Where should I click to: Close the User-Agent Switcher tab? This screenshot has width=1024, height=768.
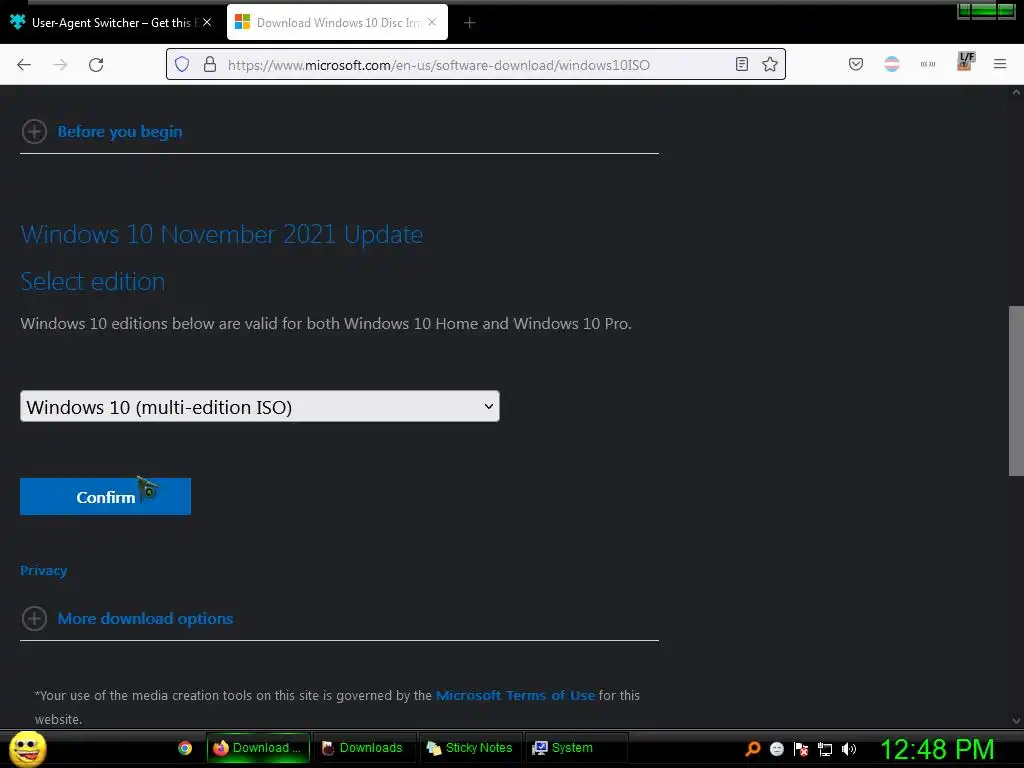point(207,22)
